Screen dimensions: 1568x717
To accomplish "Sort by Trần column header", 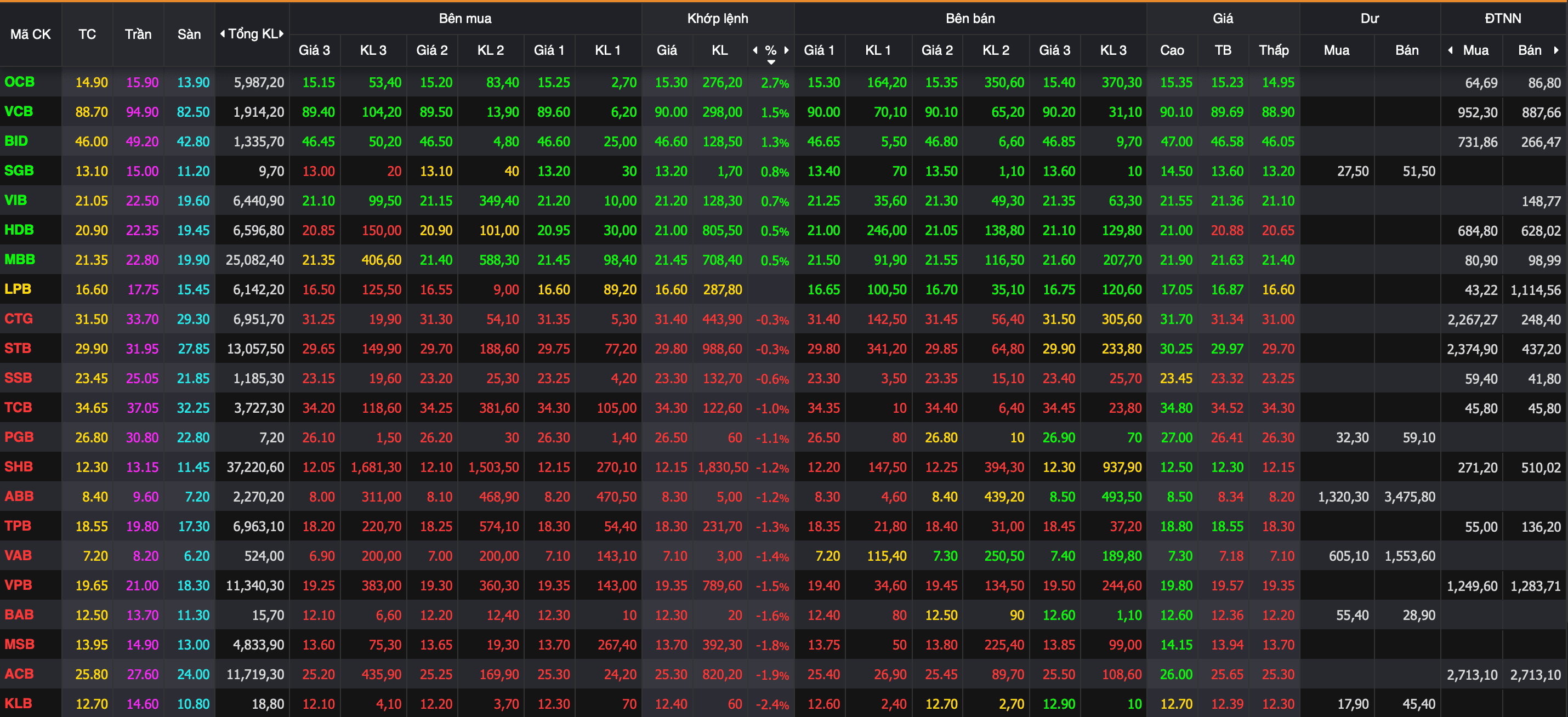I will tap(138, 34).
